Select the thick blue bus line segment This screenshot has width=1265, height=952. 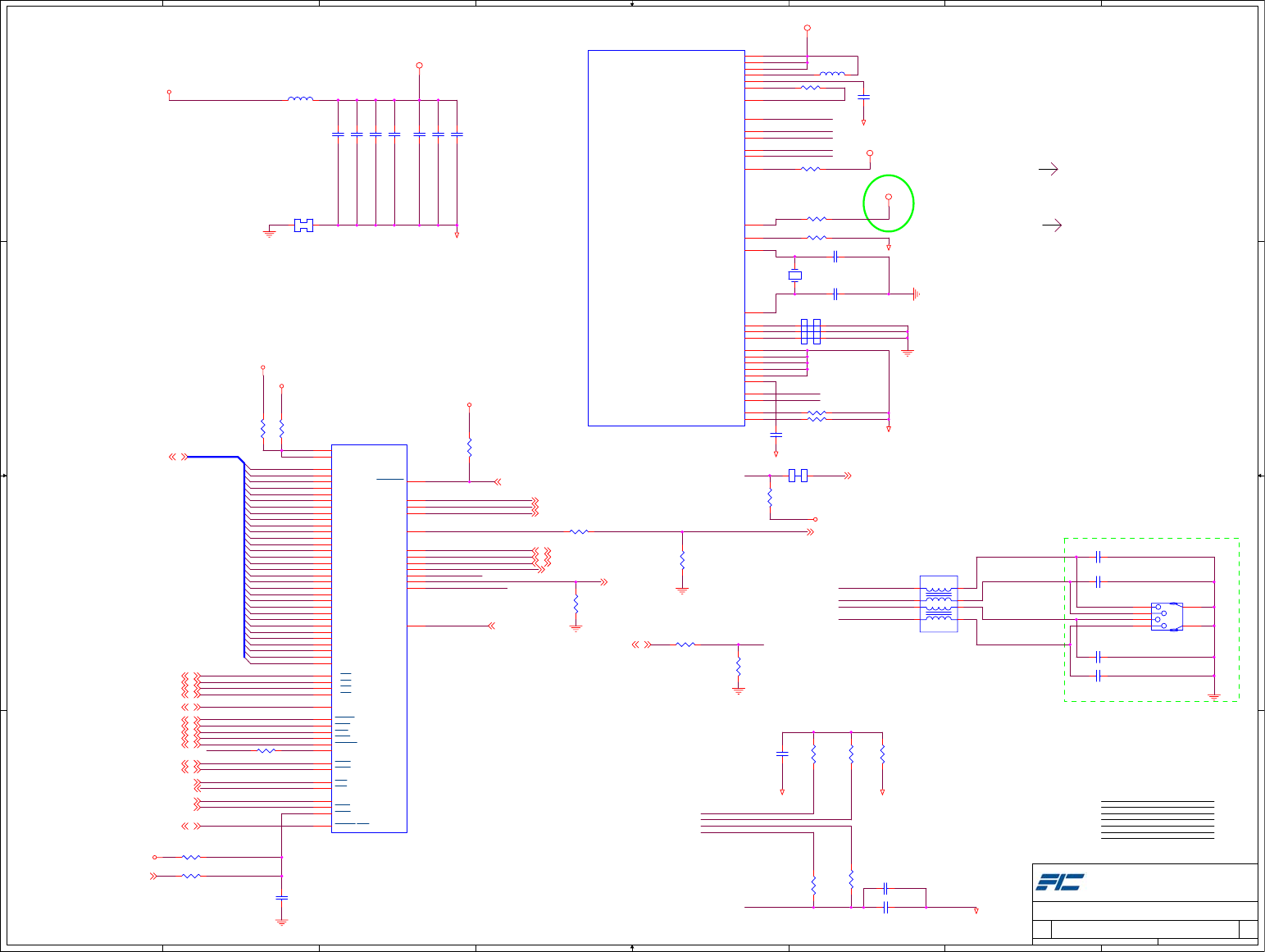pyautogui.click(x=215, y=457)
